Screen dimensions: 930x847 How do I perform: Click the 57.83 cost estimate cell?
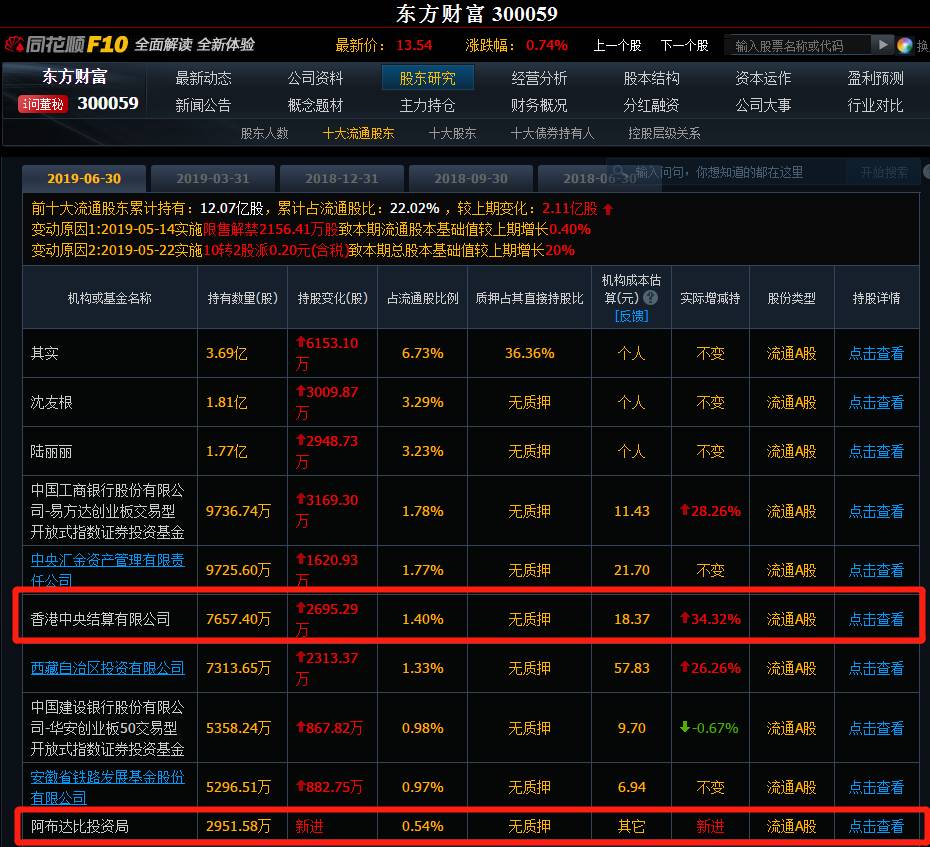pos(632,668)
